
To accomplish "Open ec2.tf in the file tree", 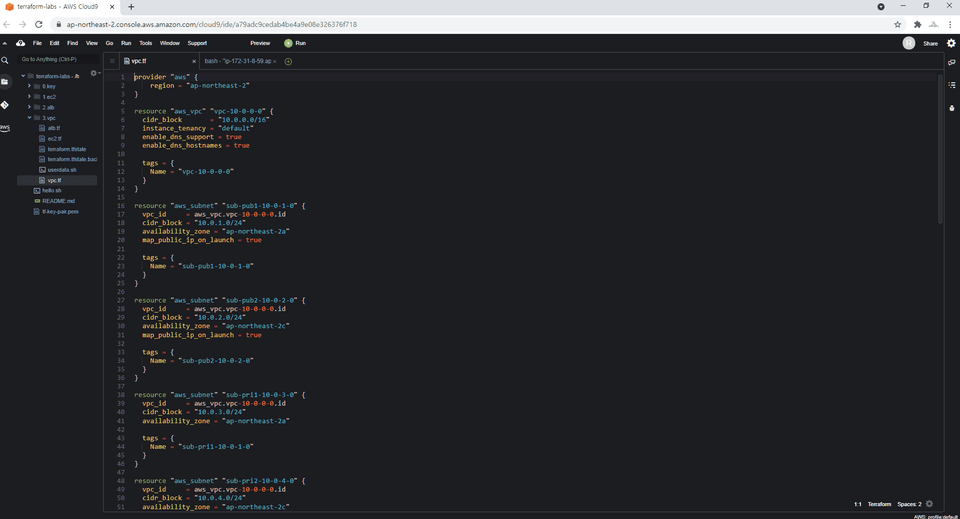I will tap(54, 138).
